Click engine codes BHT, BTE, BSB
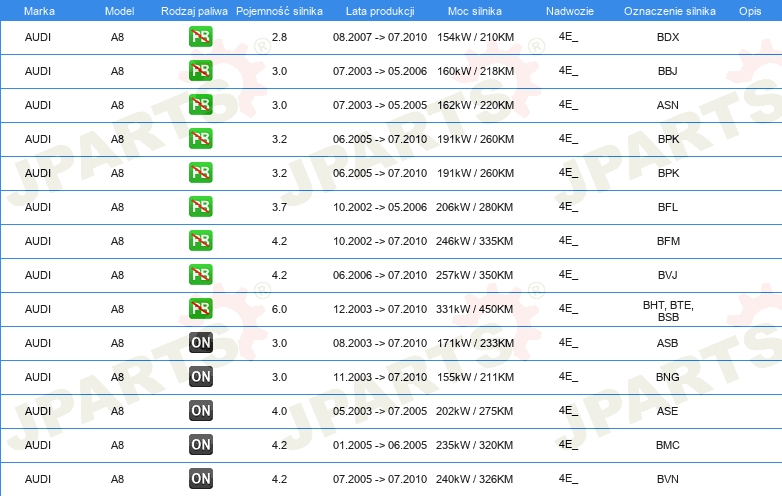Image resolution: width=782 pixels, height=496 pixels. tap(668, 311)
